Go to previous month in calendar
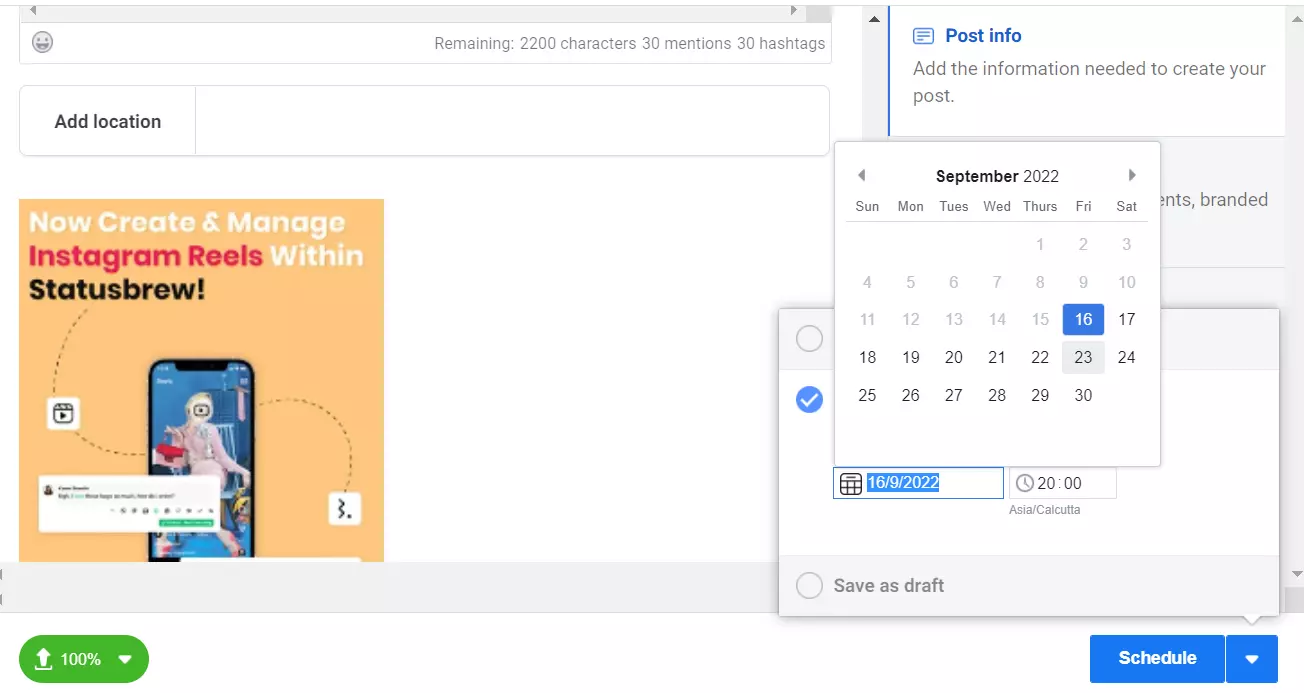Viewport: 1304px width, 693px height. pos(861,176)
